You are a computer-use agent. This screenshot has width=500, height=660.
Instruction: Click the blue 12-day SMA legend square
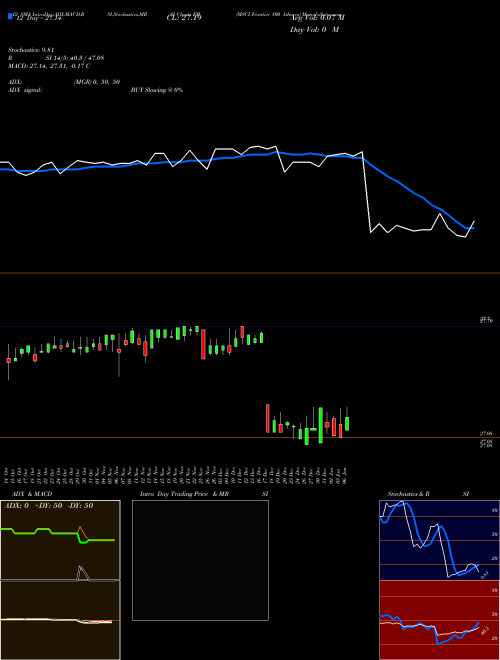(x=10, y=16)
